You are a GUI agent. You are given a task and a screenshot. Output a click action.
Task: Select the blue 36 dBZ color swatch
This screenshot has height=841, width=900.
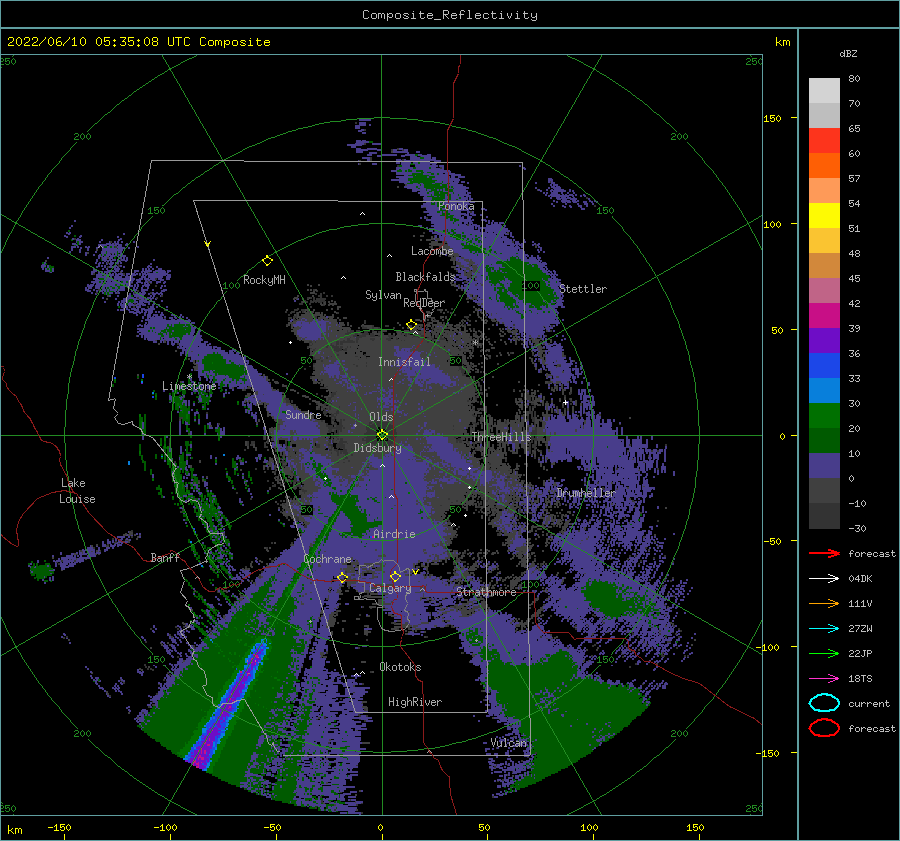coord(824,365)
